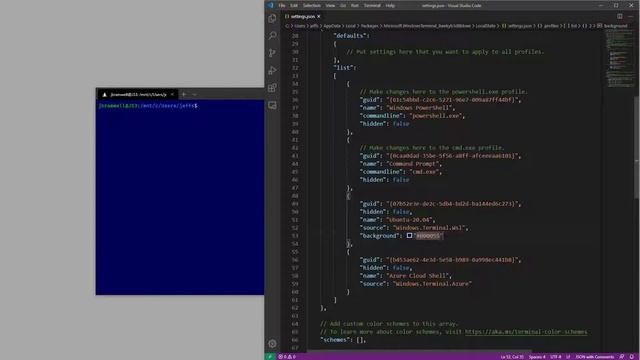
Task: Open the aka.ms terminal color schemes link
Action: pos(526,332)
